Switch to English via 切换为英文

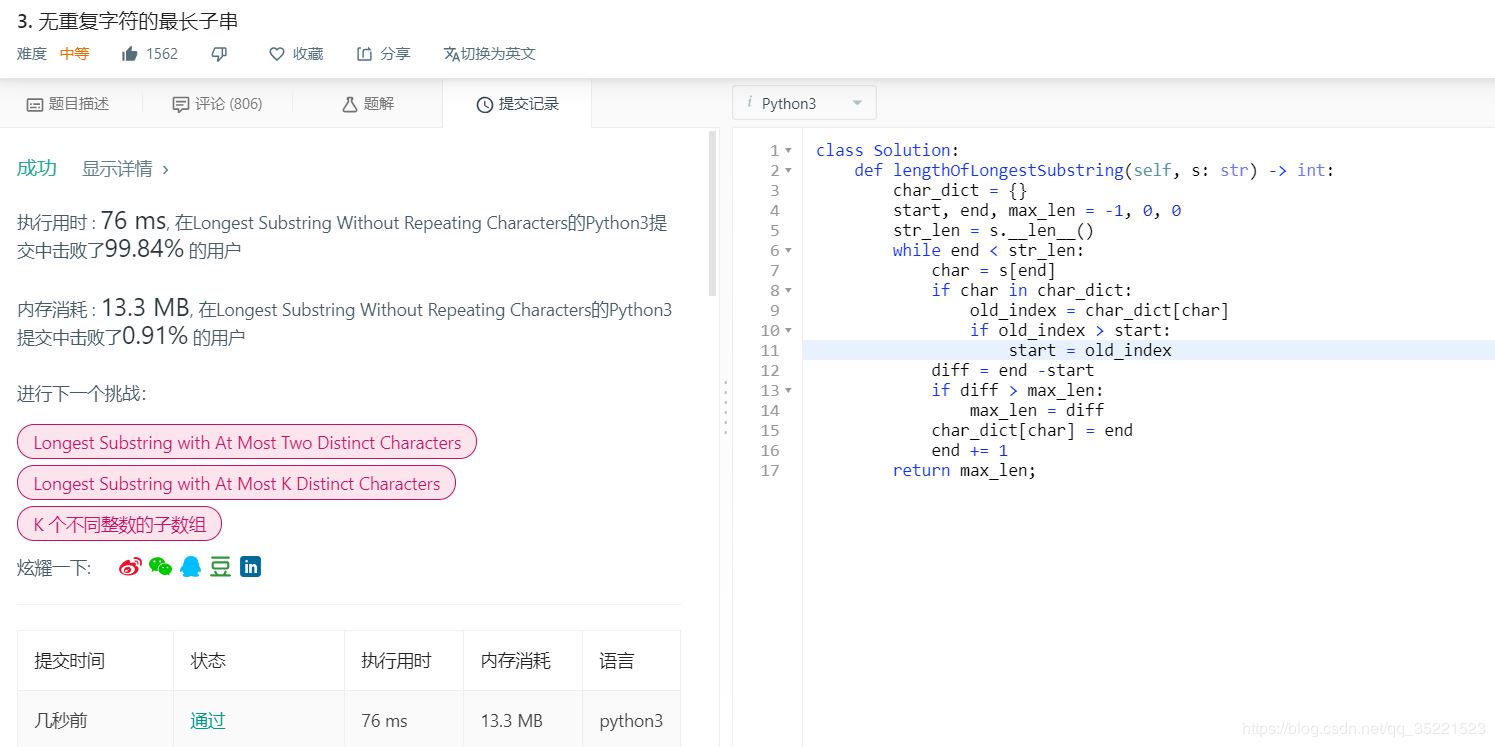(489, 54)
